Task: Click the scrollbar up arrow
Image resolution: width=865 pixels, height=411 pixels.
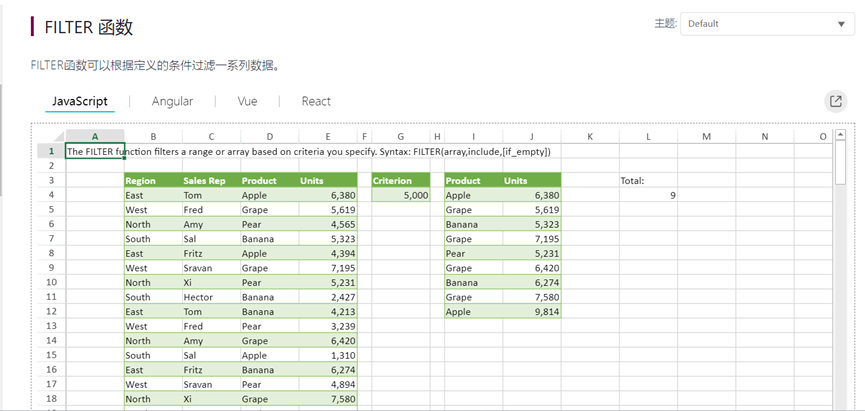Action: click(840, 134)
